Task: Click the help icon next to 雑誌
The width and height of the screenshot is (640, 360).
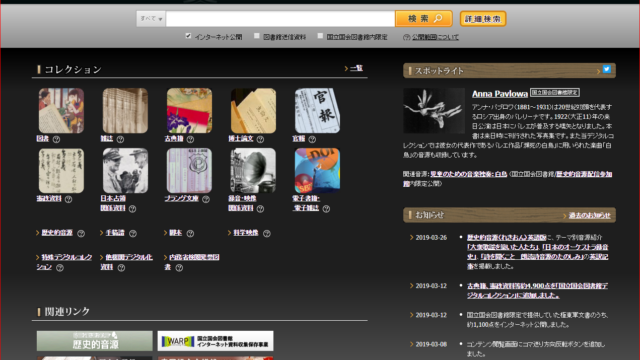Action: [120, 139]
